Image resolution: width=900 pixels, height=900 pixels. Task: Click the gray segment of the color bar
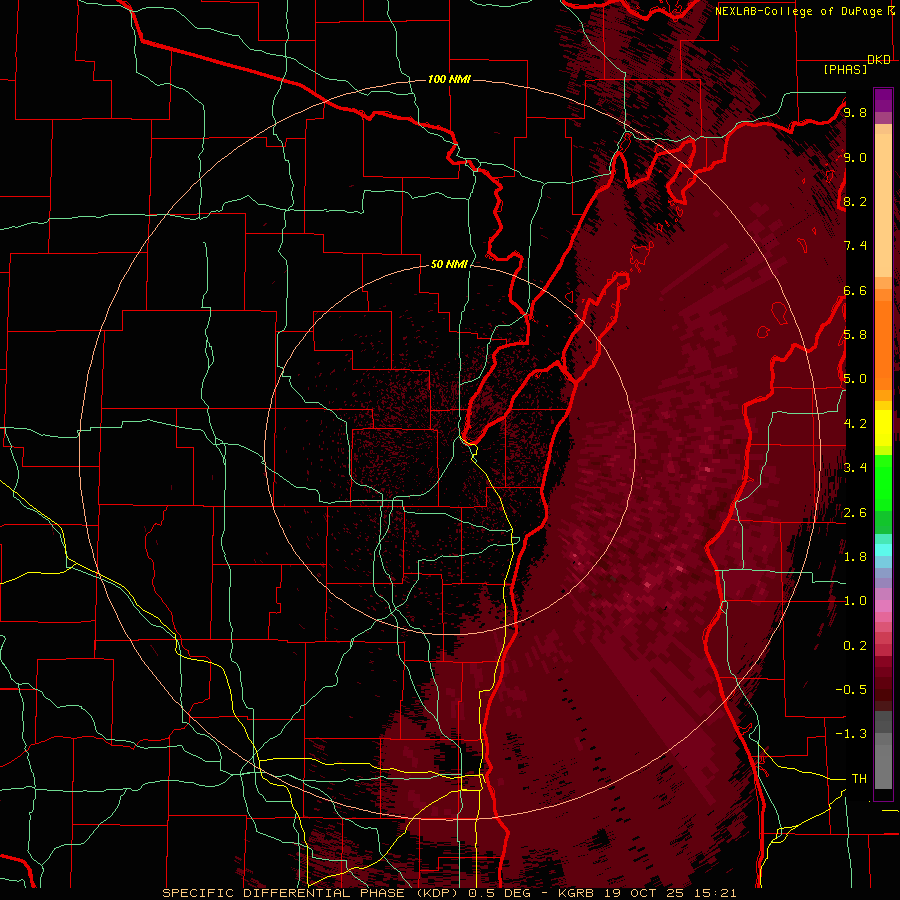(883, 750)
